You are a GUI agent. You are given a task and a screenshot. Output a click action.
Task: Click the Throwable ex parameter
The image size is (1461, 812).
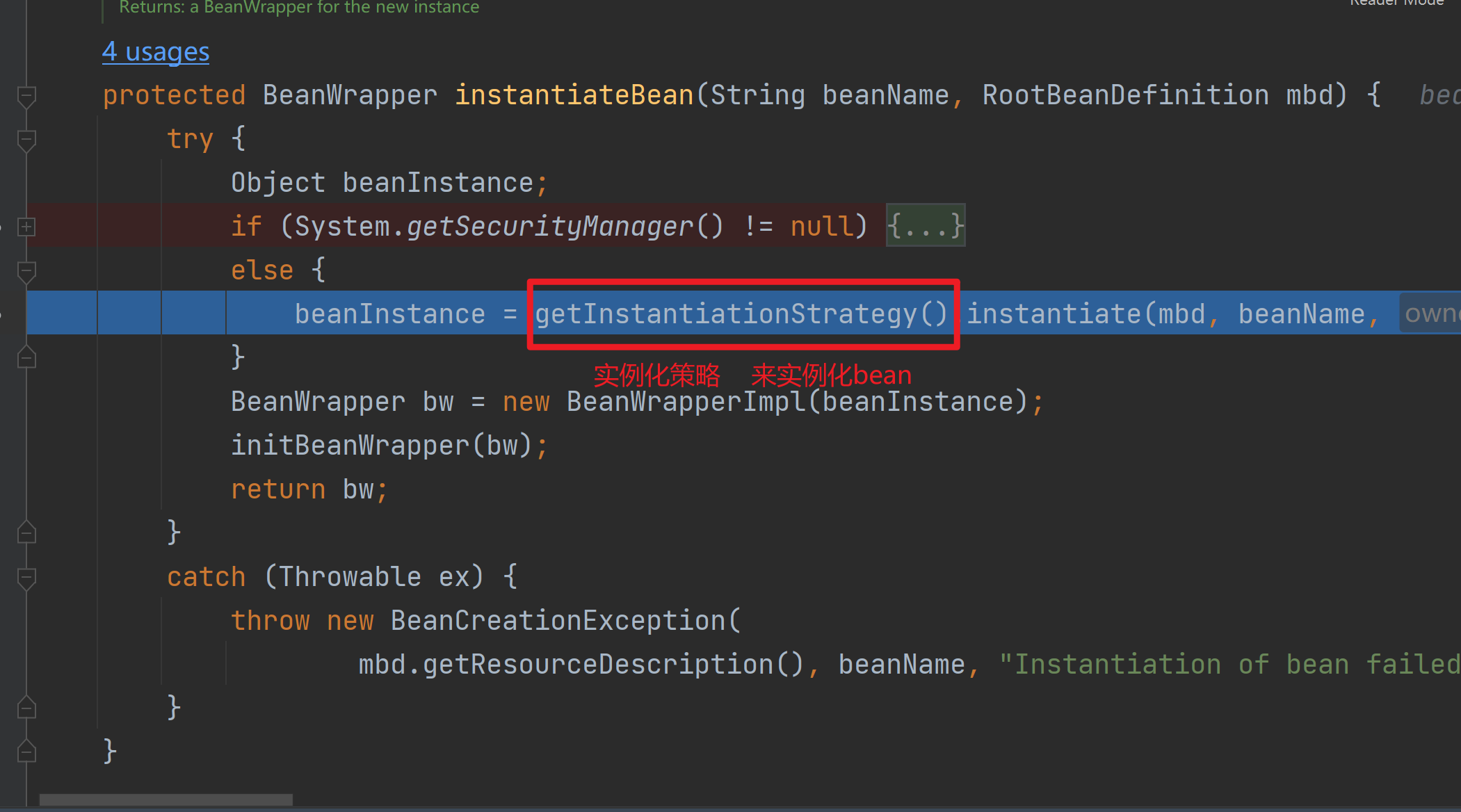374,577
